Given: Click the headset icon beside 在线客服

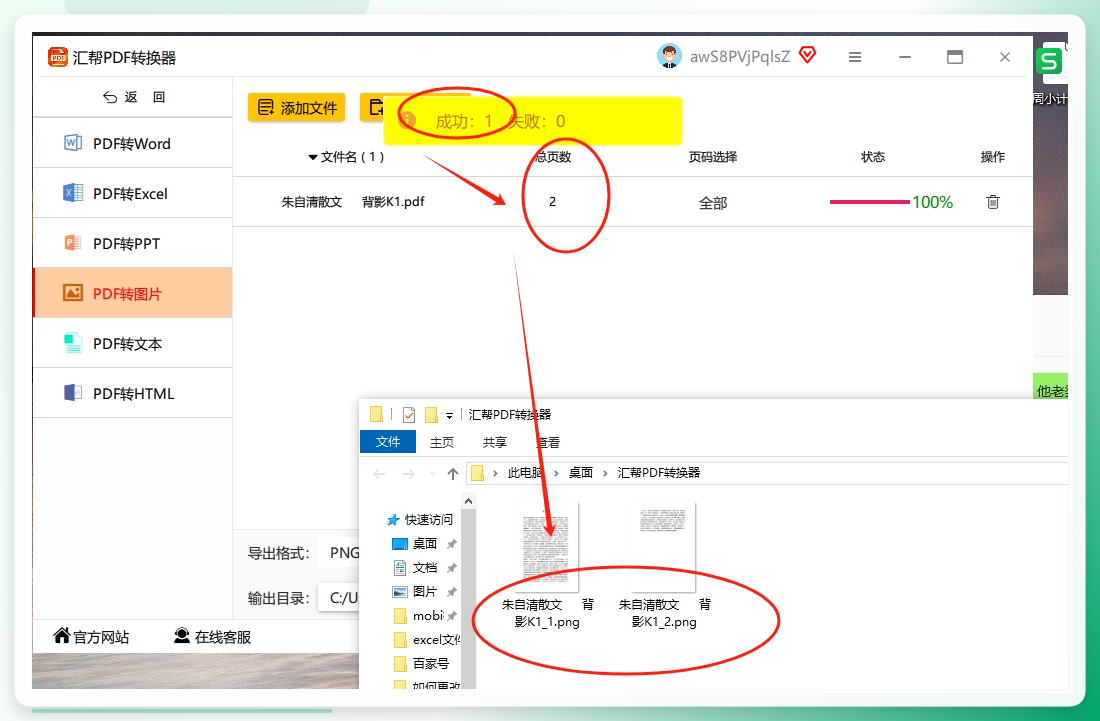Looking at the screenshot, I should coord(182,635).
